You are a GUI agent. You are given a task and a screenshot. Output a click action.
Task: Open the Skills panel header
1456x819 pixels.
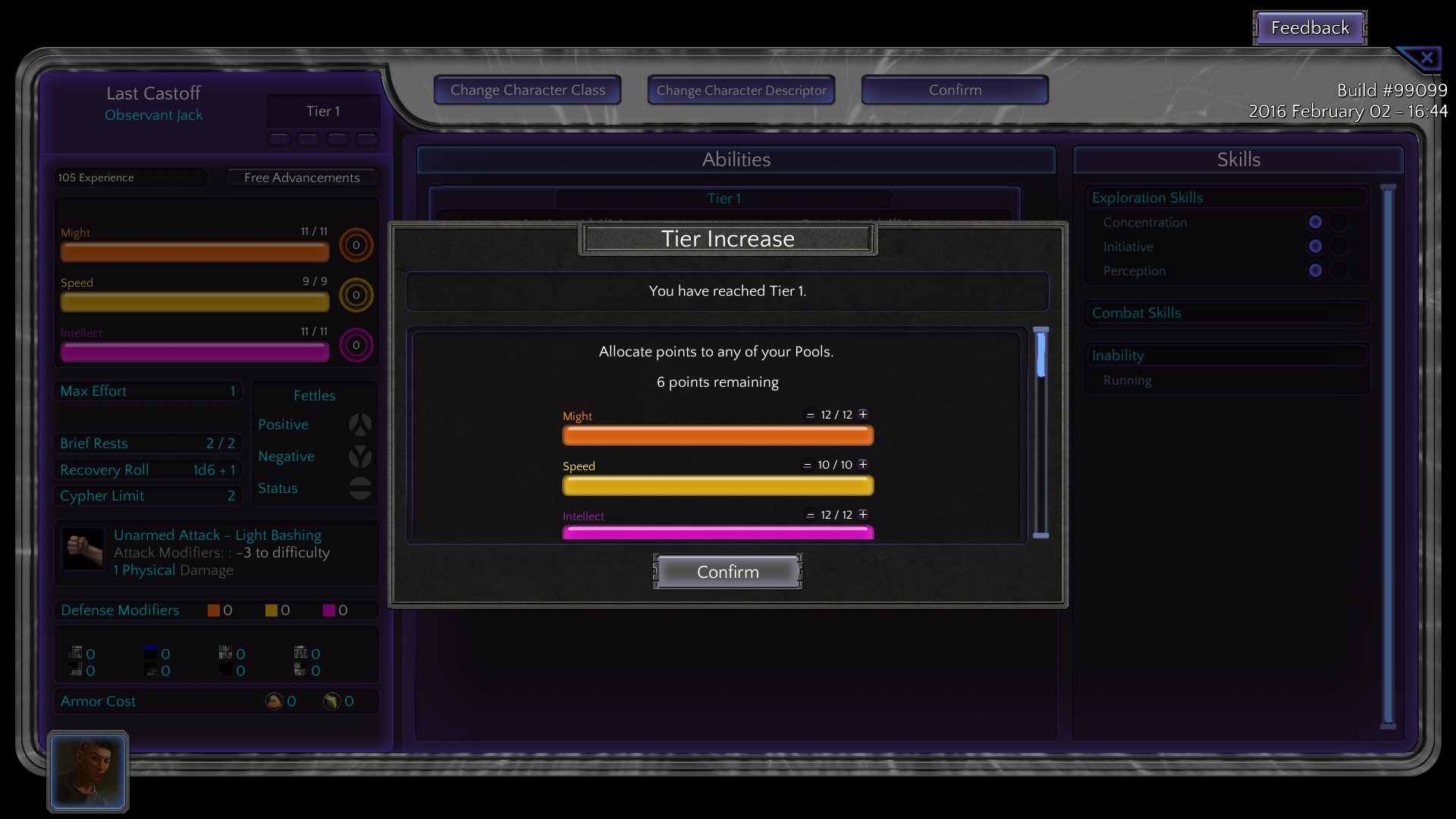1238,159
